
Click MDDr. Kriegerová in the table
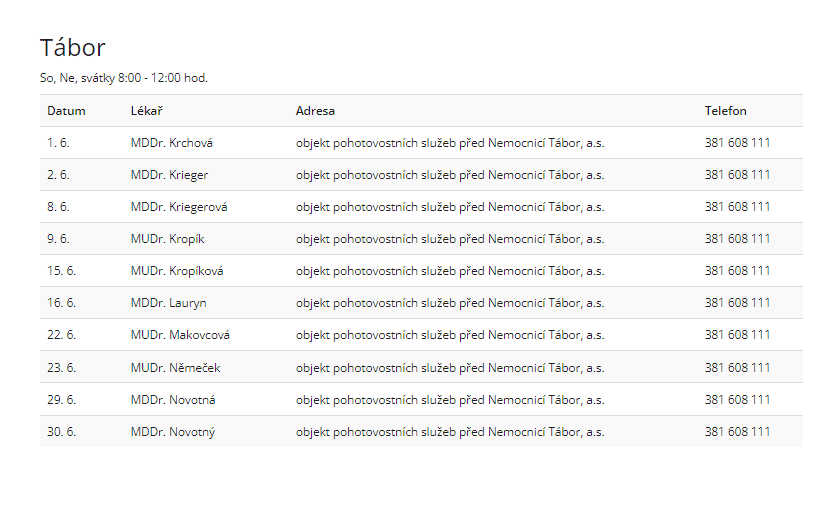pyautogui.click(x=179, y=207)
